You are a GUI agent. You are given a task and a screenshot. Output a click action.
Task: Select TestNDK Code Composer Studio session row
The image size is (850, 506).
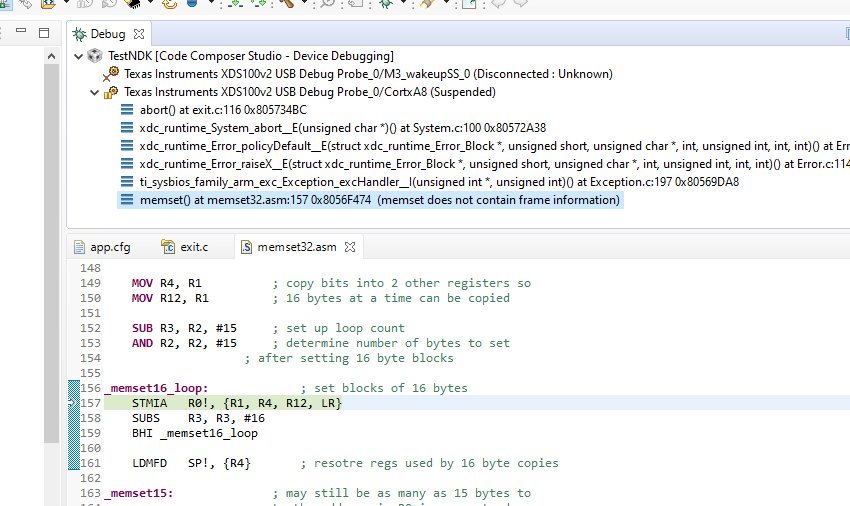[x=250, y=56]
